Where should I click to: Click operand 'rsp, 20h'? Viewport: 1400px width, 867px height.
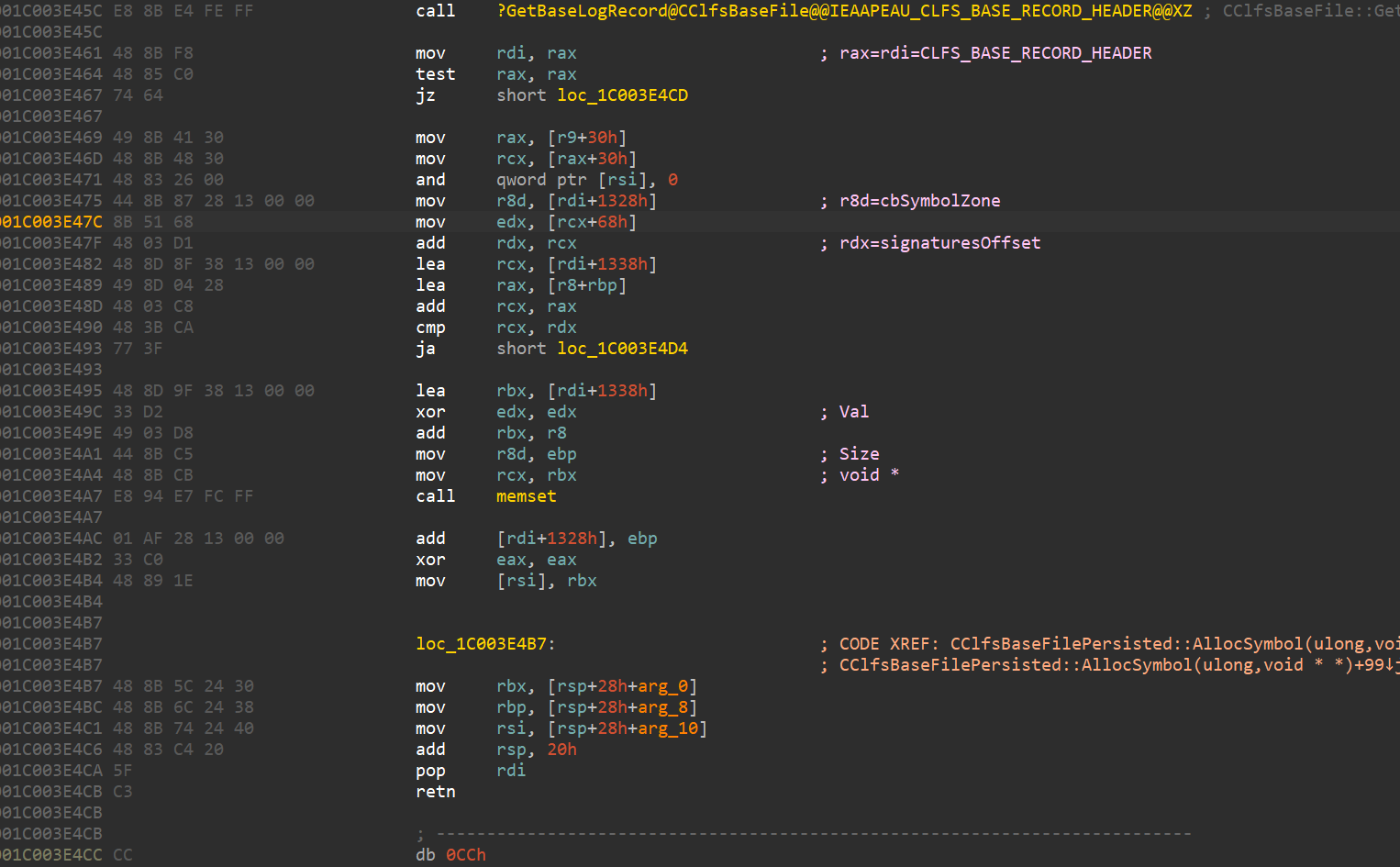[x=537, y=750]
